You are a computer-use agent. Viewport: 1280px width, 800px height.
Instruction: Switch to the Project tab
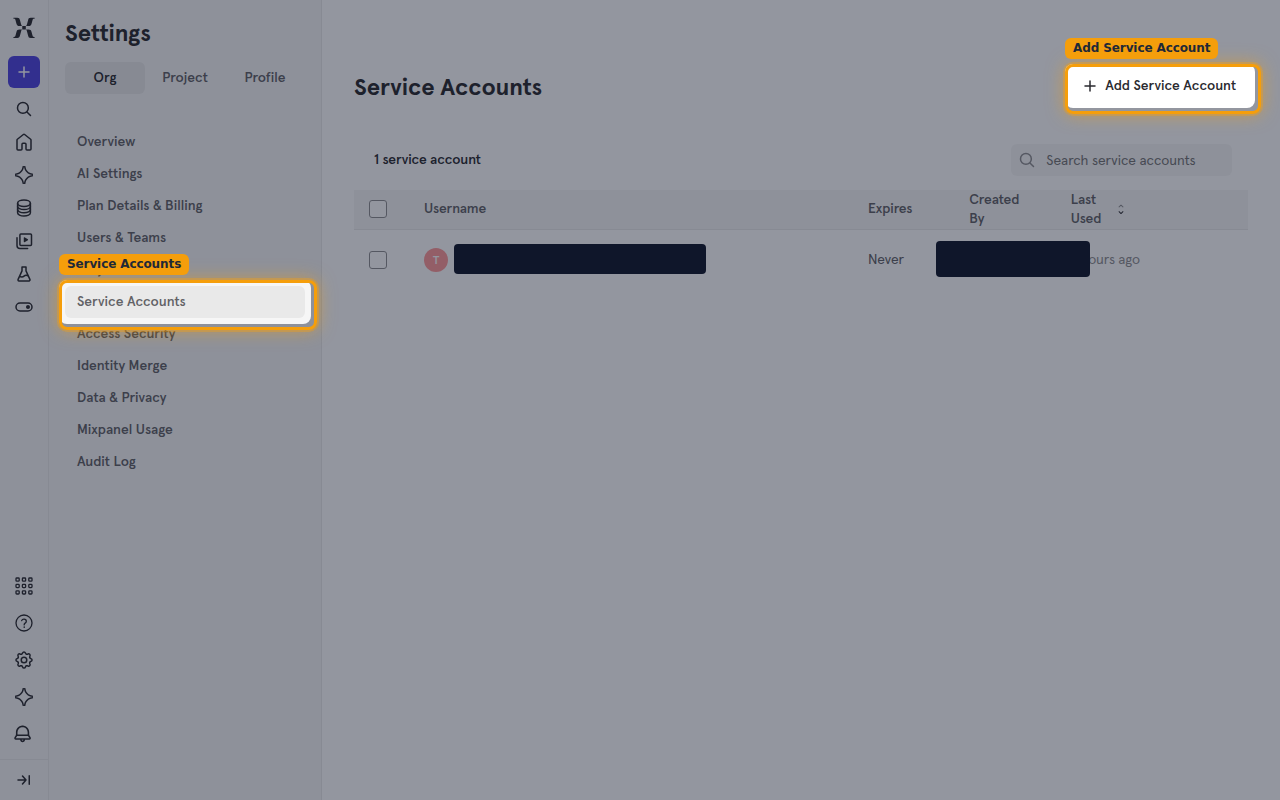point(185,78)
